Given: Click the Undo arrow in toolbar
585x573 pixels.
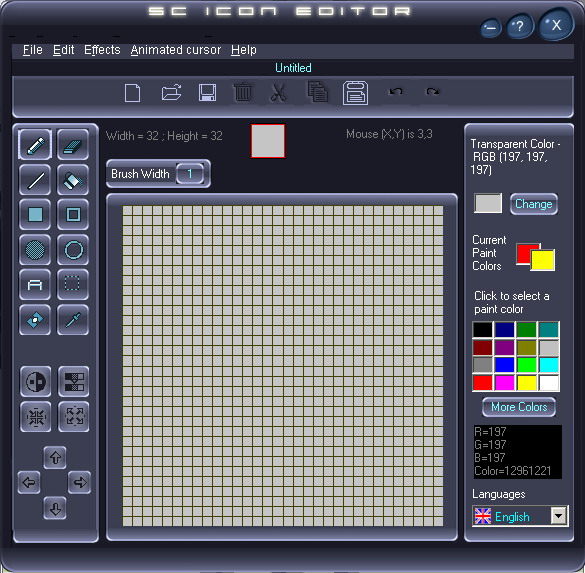Looking at the screenshot, I should (x=396, y=91).
